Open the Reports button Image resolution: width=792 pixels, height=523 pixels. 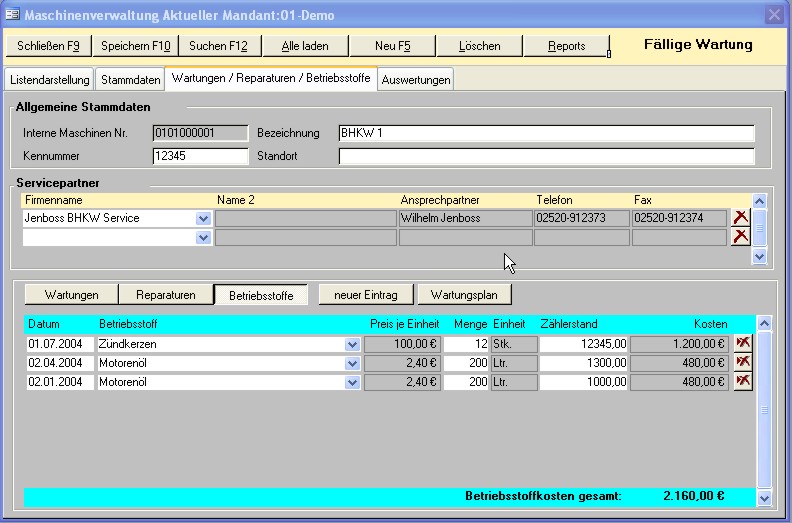pyautogui.click(x=566, y=46)
